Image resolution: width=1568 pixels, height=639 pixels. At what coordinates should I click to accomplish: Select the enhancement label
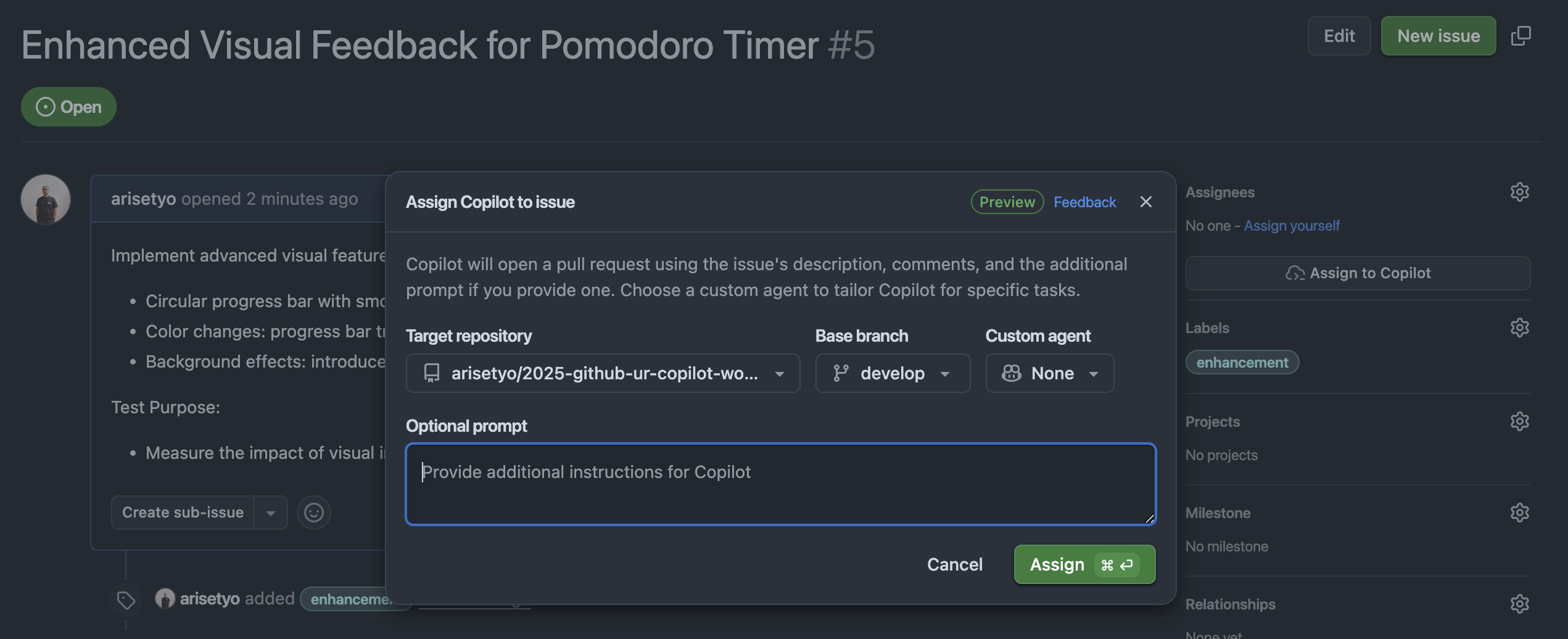(1242, 362)
